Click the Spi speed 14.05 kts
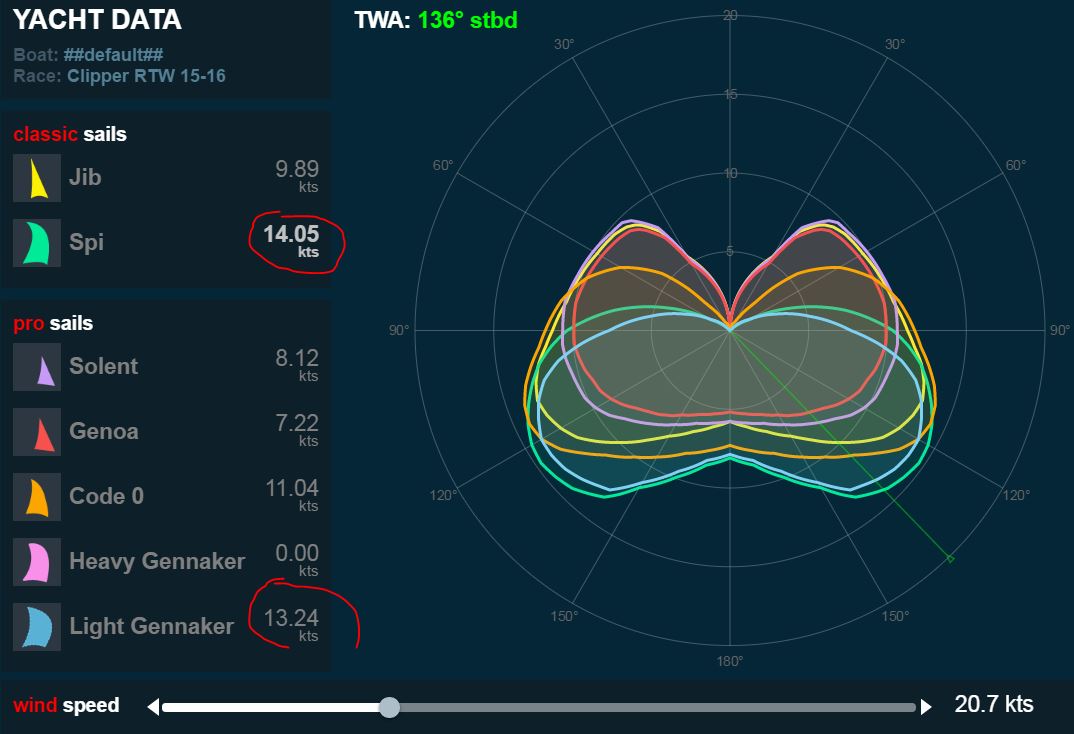 (x=291, y=241)
